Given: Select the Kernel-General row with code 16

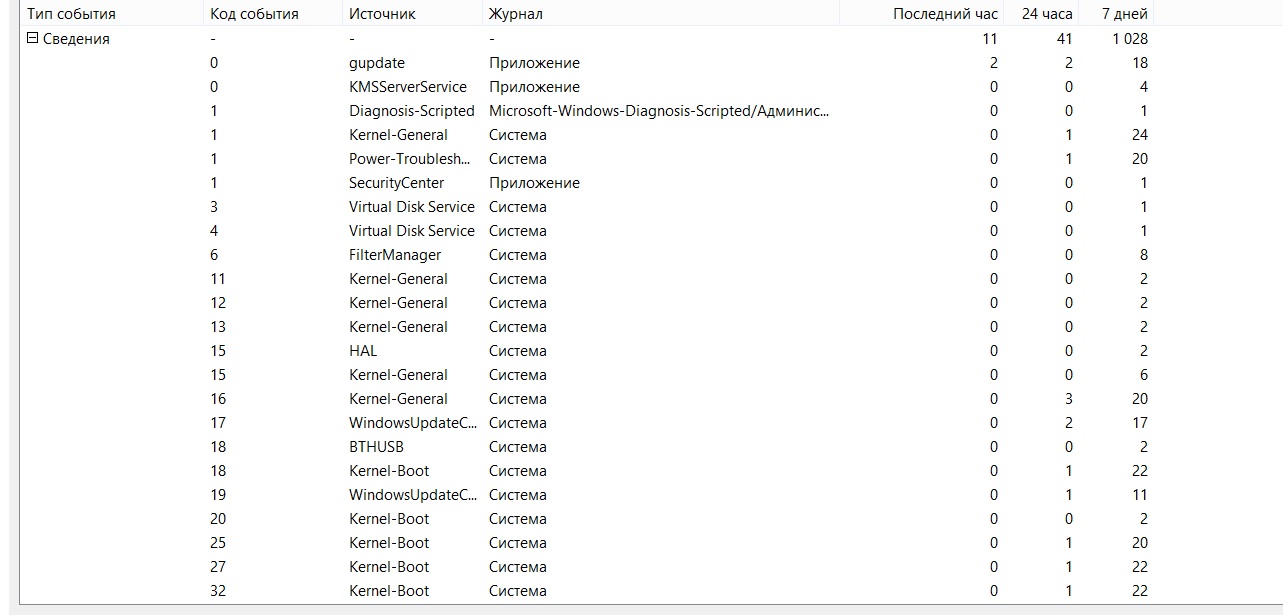Looking at the screenshot, I should click(x=398, y=399).
